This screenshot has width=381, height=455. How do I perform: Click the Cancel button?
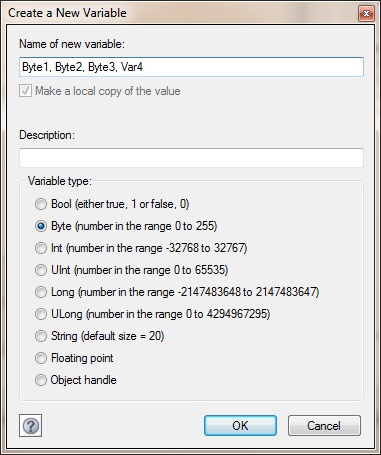(x=324, y=426)
